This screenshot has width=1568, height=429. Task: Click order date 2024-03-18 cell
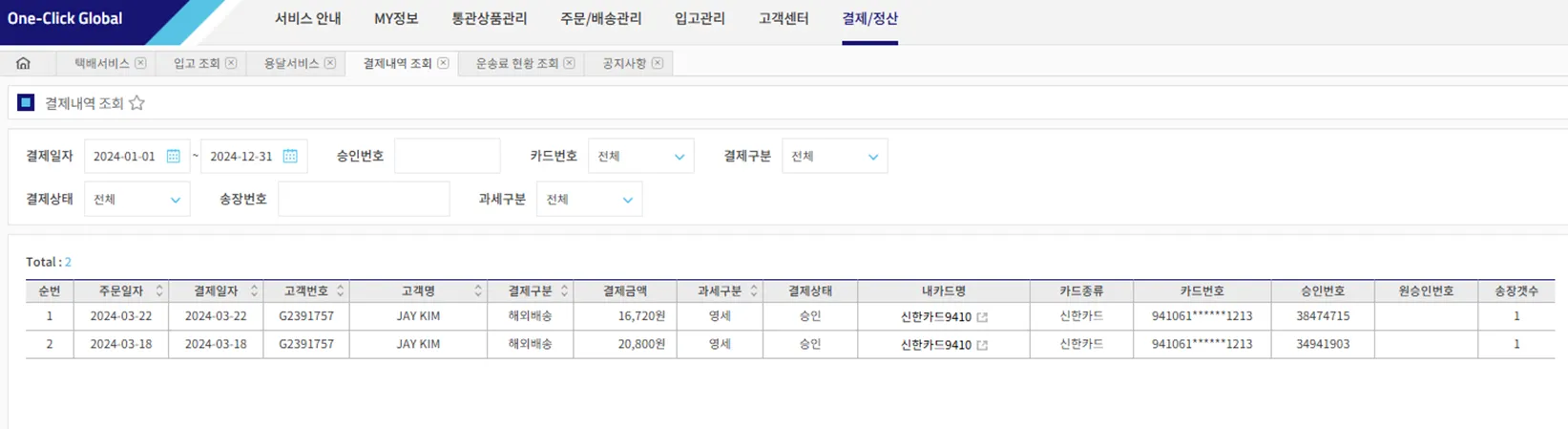point(121,344)
